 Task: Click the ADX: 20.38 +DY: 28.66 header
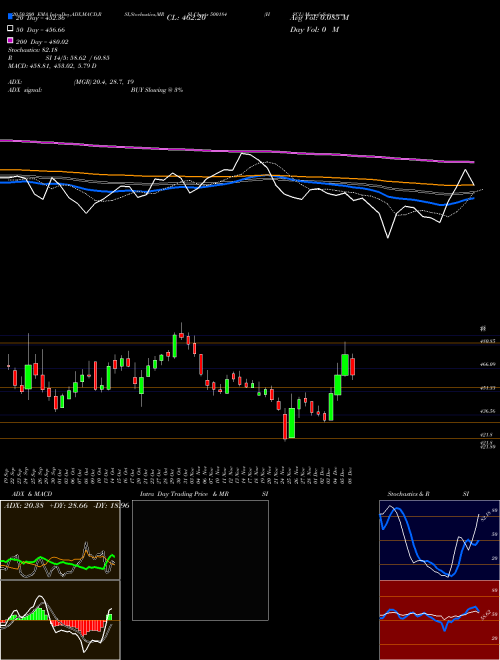coord(65,505)
